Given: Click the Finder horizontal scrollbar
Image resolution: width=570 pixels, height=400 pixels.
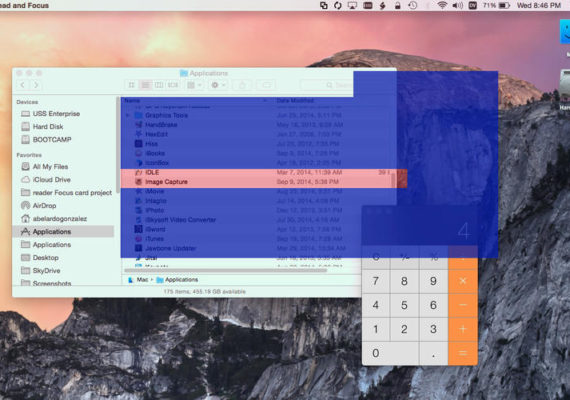Looking at the screenshot, I should 225,271.
